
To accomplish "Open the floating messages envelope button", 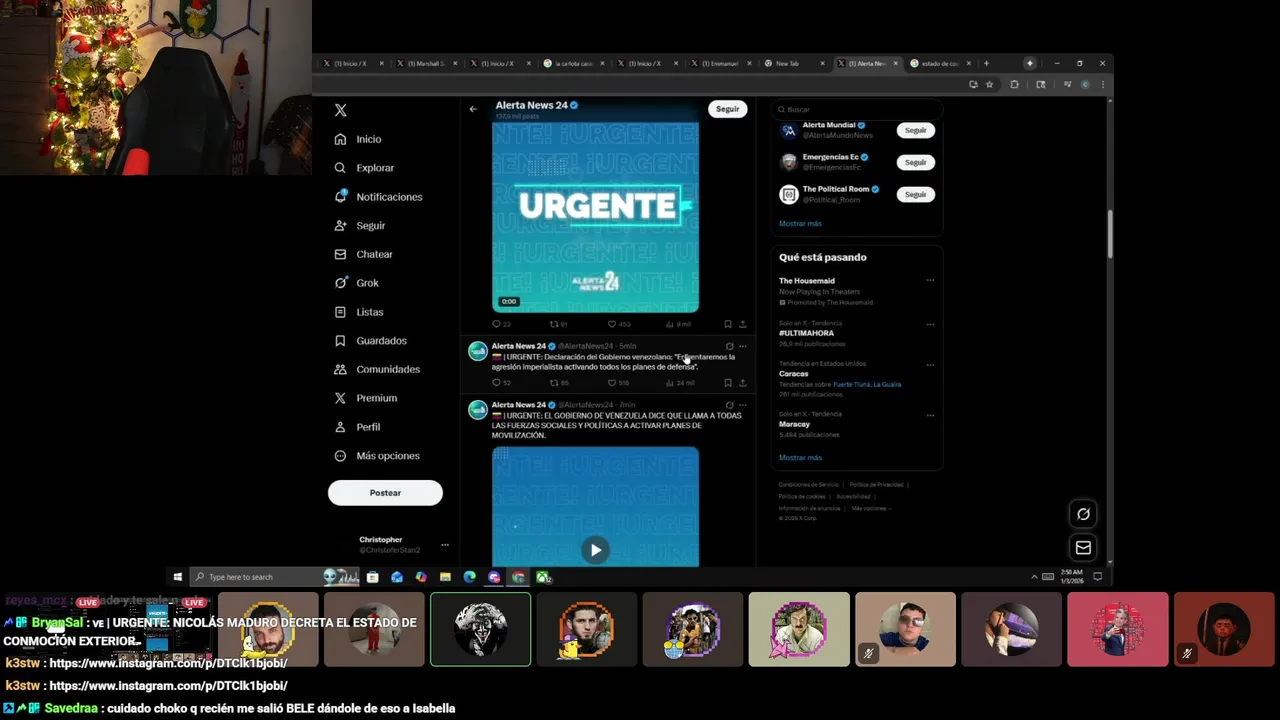I will 1083,548.
